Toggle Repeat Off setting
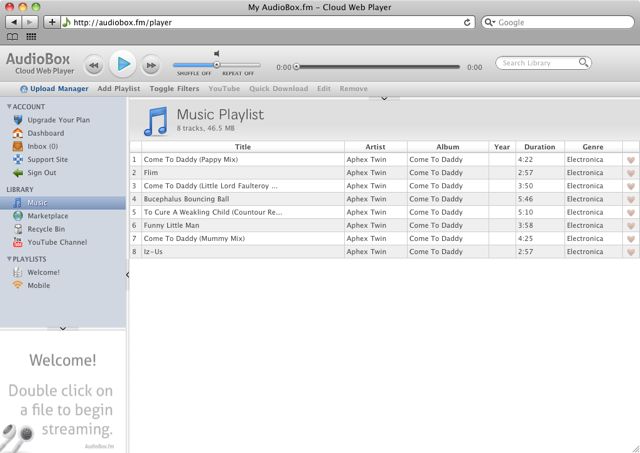Viewport: 640px width, 453px height. click(238, 73)
